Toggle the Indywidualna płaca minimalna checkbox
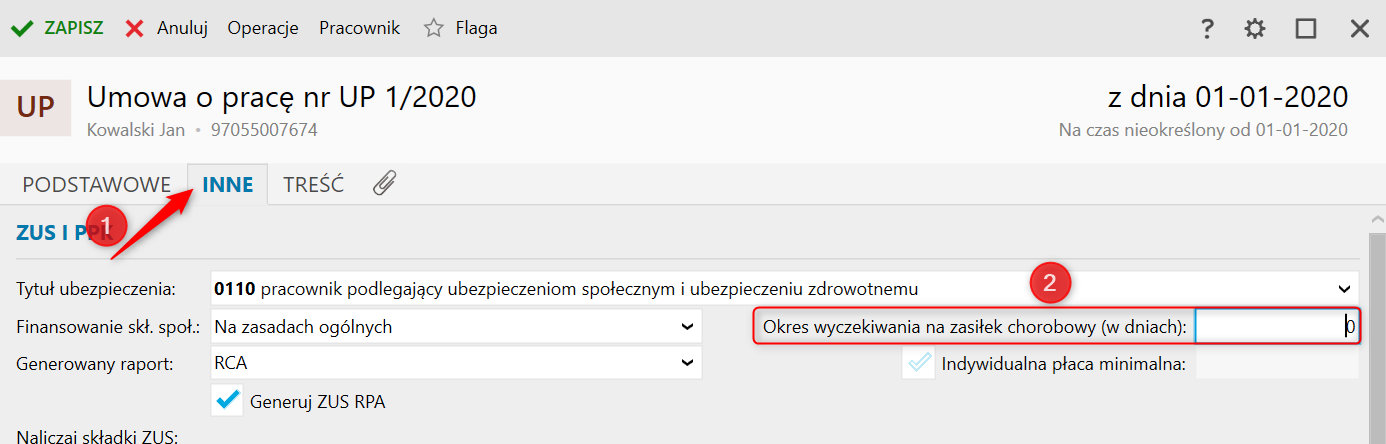Image resolution: width=1386 pixels, height=444 pixels. (x=917, y=363)
